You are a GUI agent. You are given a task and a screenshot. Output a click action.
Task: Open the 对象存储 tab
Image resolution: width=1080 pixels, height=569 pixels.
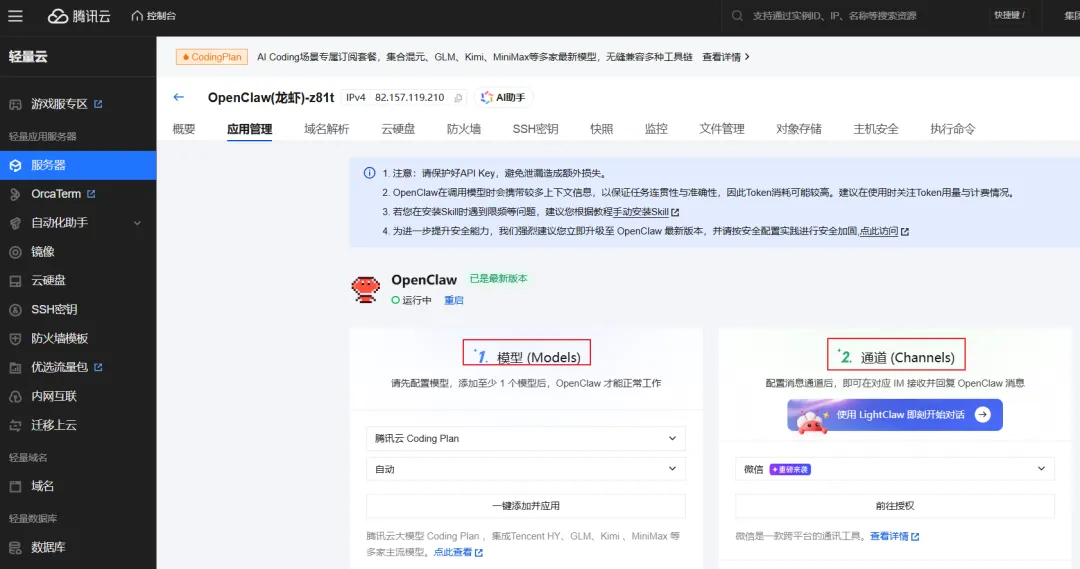798,129
